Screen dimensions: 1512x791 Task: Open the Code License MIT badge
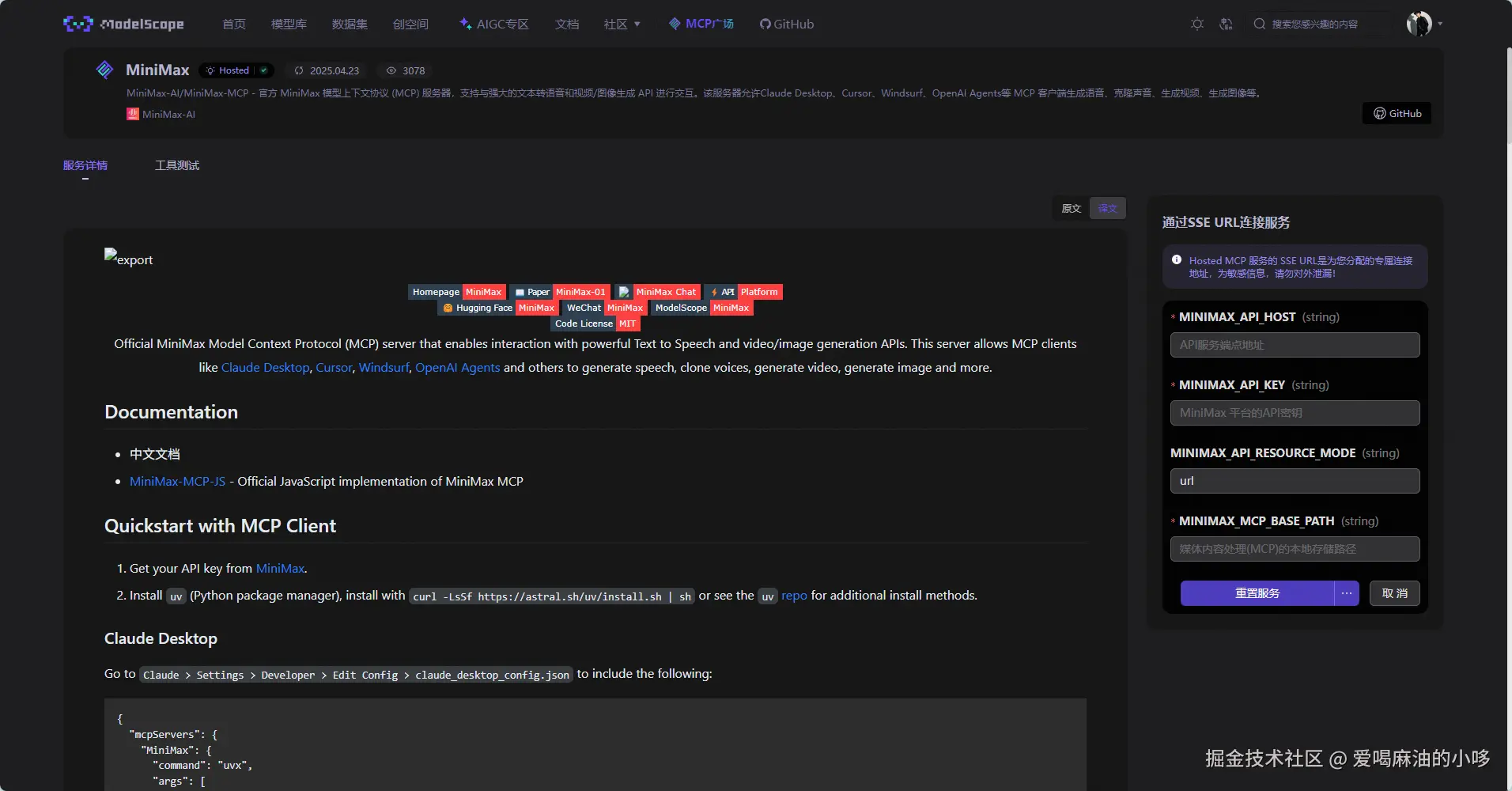[595, 324]
